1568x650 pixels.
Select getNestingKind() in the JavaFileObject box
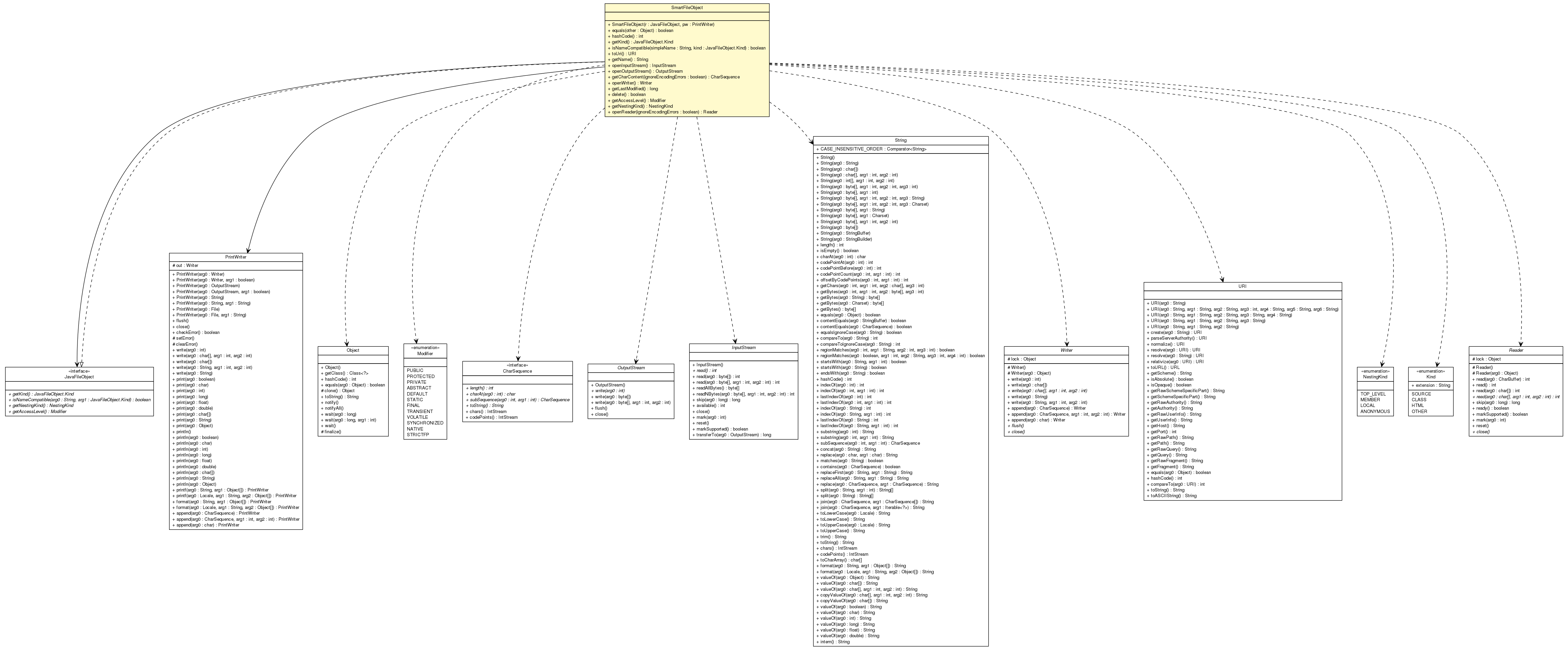pyautogui.click(x=41, y=406)
